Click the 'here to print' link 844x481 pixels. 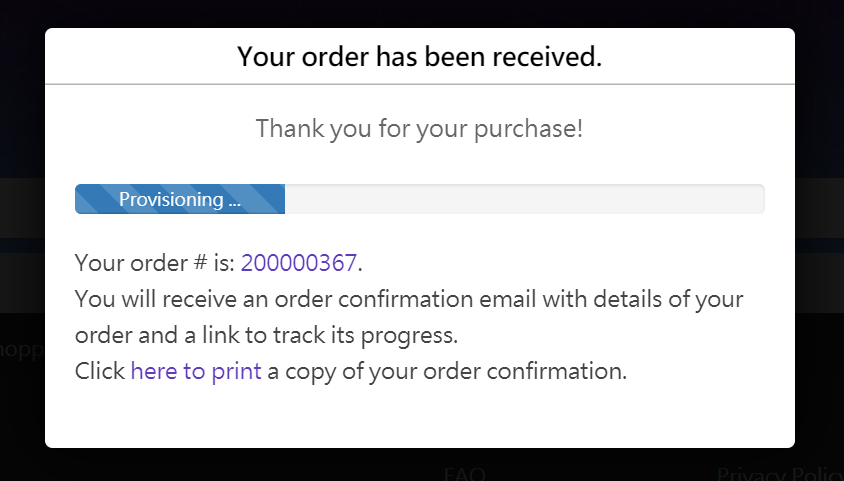(x=196, y=371)
